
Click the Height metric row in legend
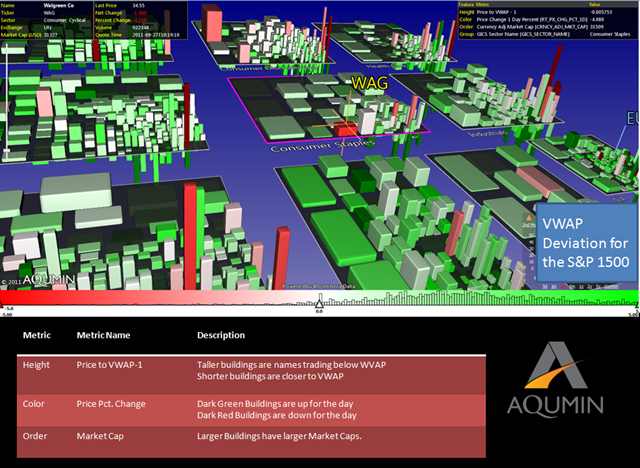tap(251, 375)
